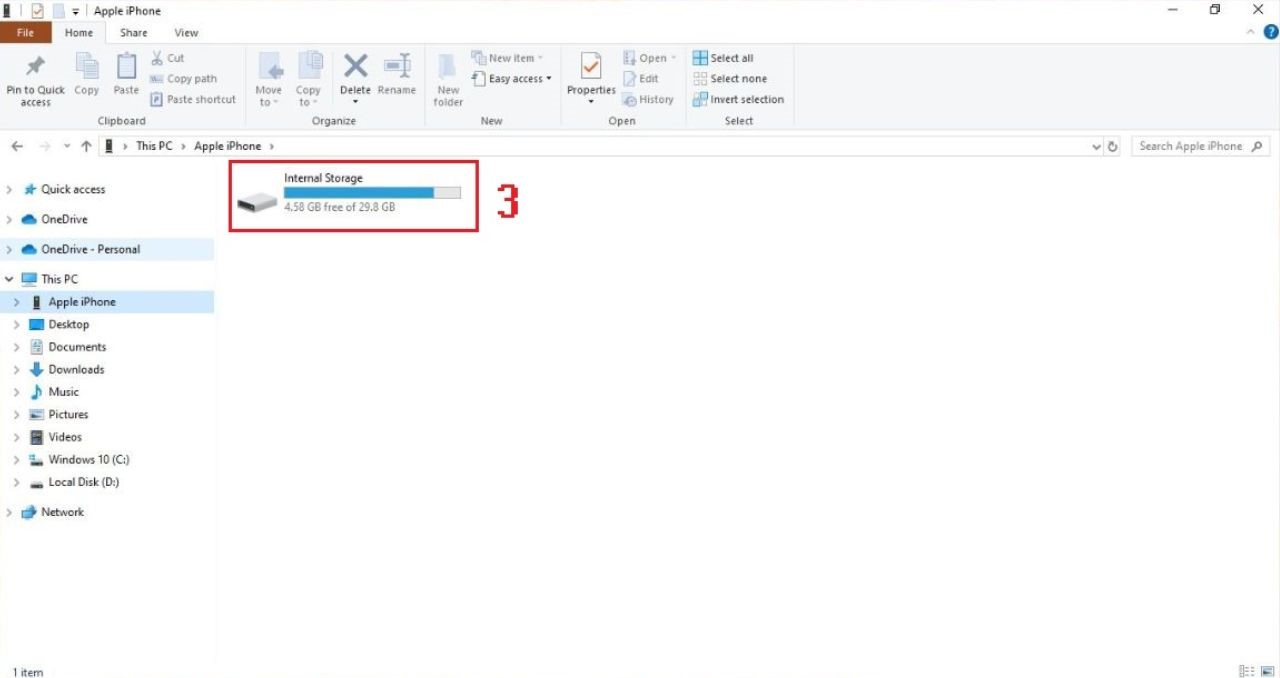Select Downloads in the navigation pane
This screenshot has width=1280, height=678.
[x=76, y=369]
